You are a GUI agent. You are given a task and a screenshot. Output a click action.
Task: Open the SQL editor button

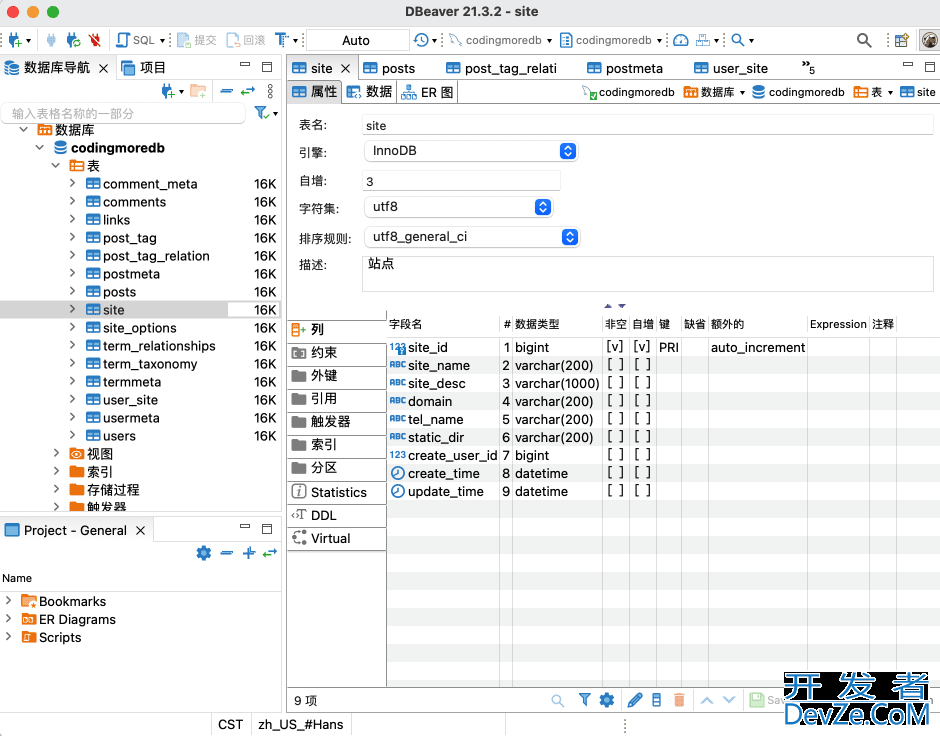(135, 40)
